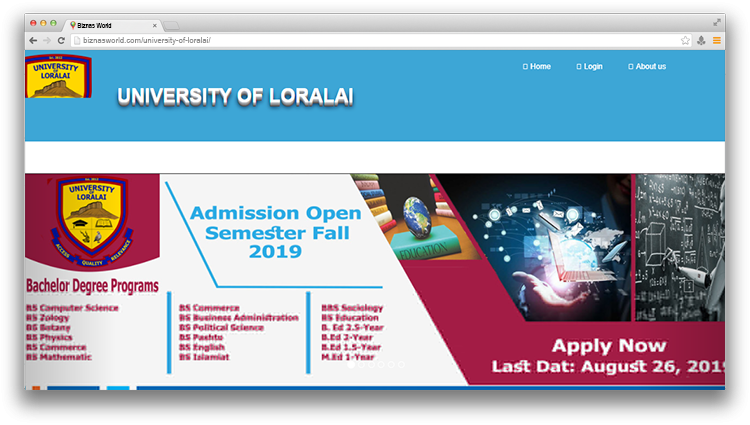Click the University of Loralai header logo
The width and height of the screenshot is (750, 425).
[x=59, y=76]
